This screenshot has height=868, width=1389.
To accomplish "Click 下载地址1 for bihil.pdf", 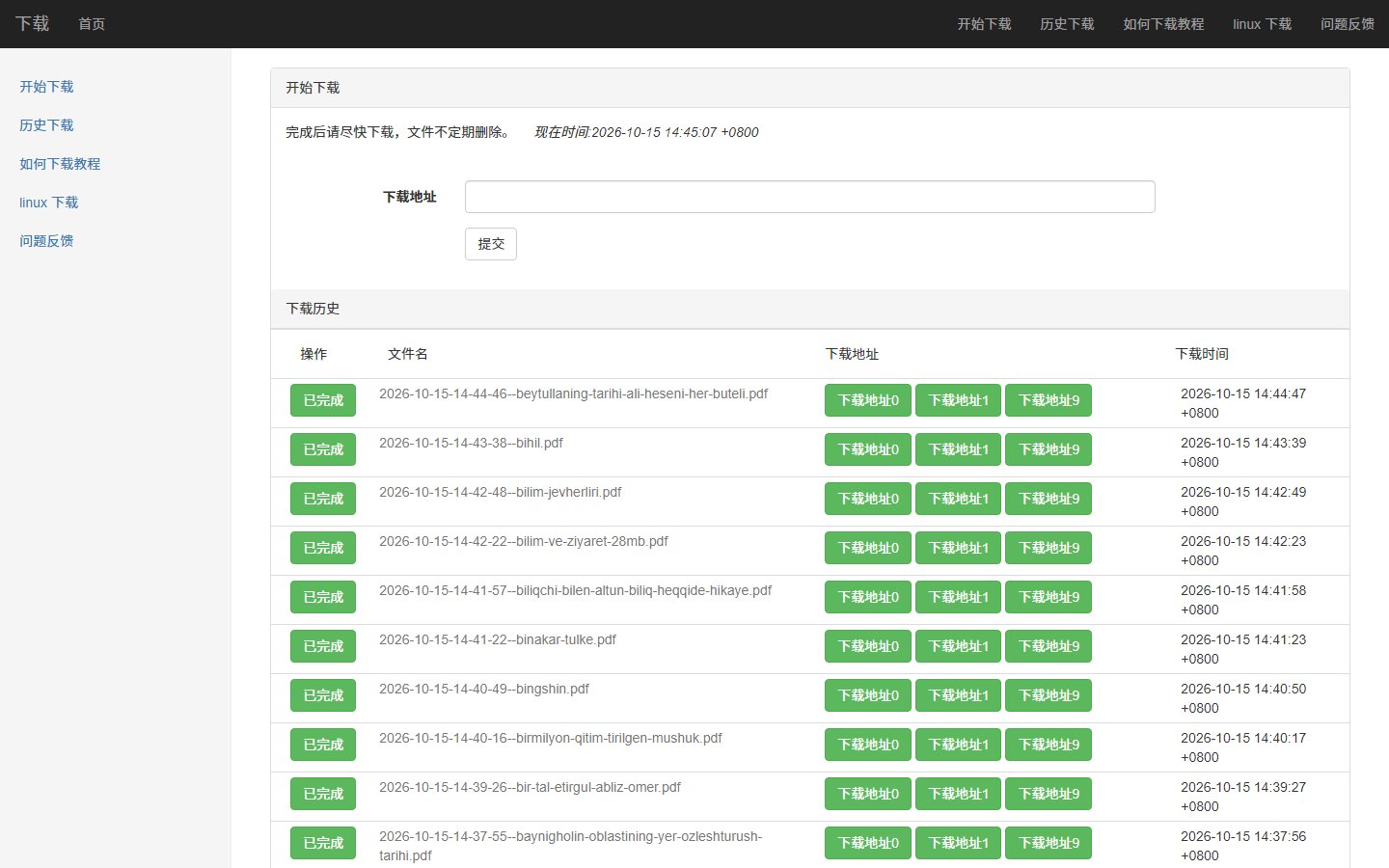I will pos(959,449).
